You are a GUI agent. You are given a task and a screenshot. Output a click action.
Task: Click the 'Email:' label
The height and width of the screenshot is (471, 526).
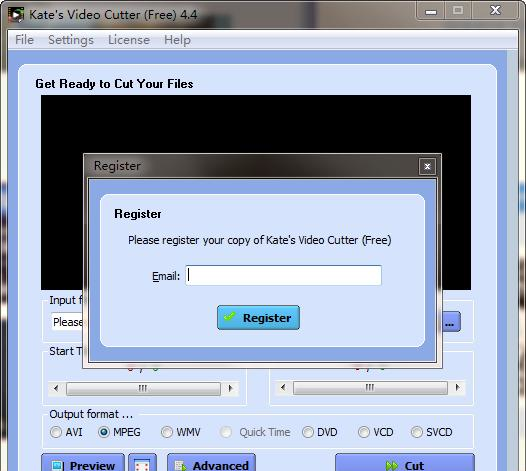(x=166, y=276)
